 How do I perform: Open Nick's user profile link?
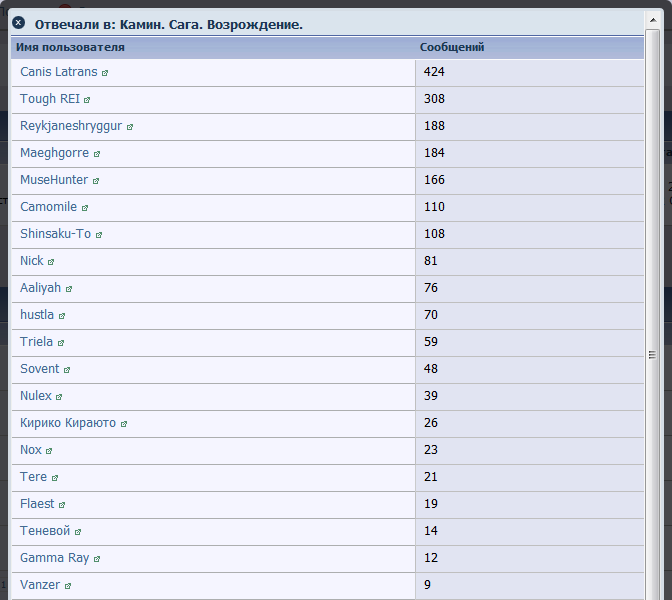click(32, 261)
